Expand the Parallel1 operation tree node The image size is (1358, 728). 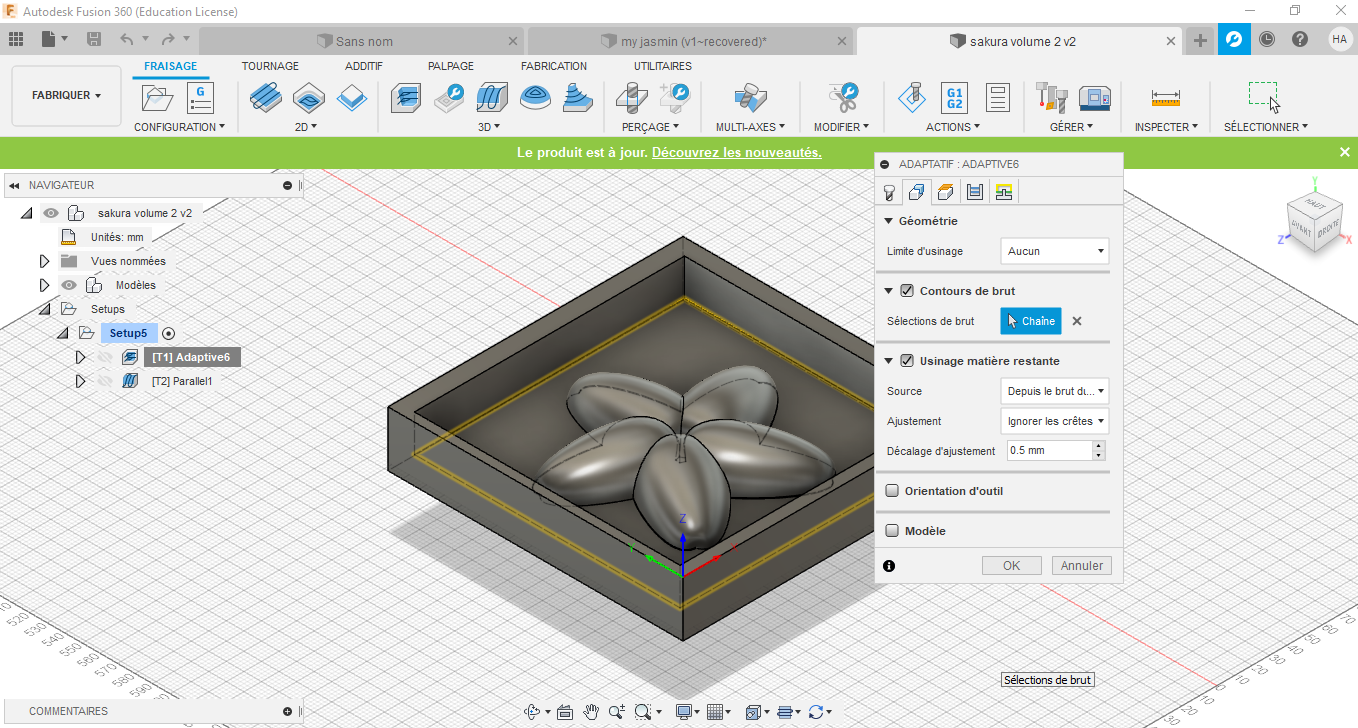(81, 381)
